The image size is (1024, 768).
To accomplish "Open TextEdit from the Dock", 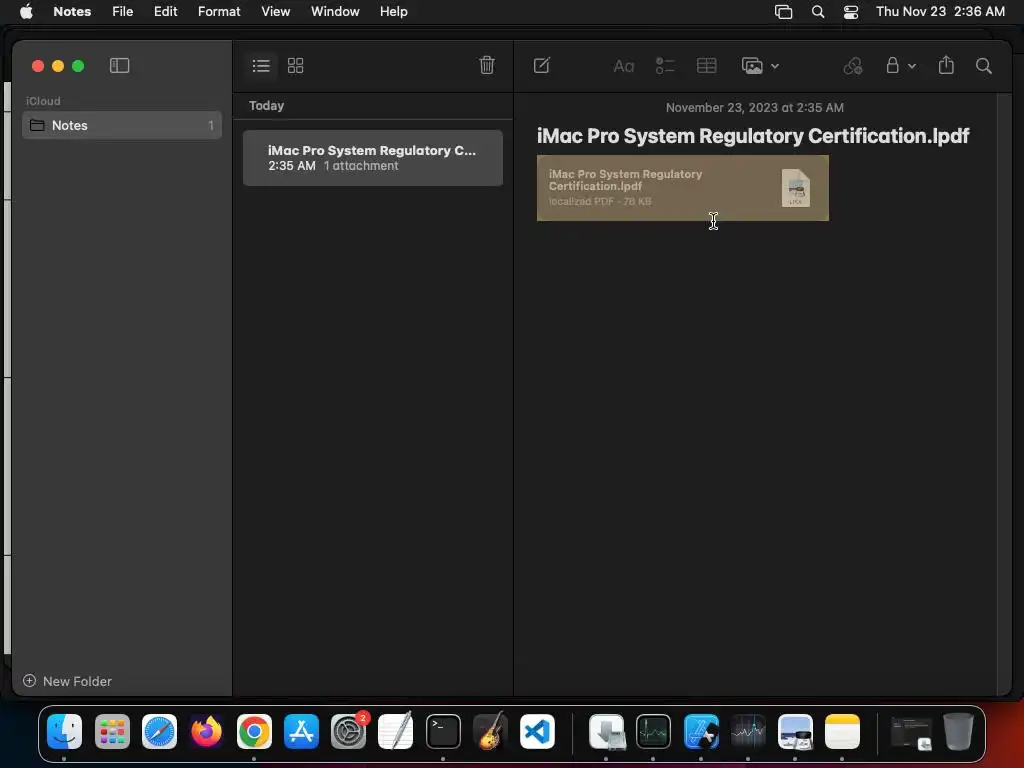I will [x=396, y=731].
